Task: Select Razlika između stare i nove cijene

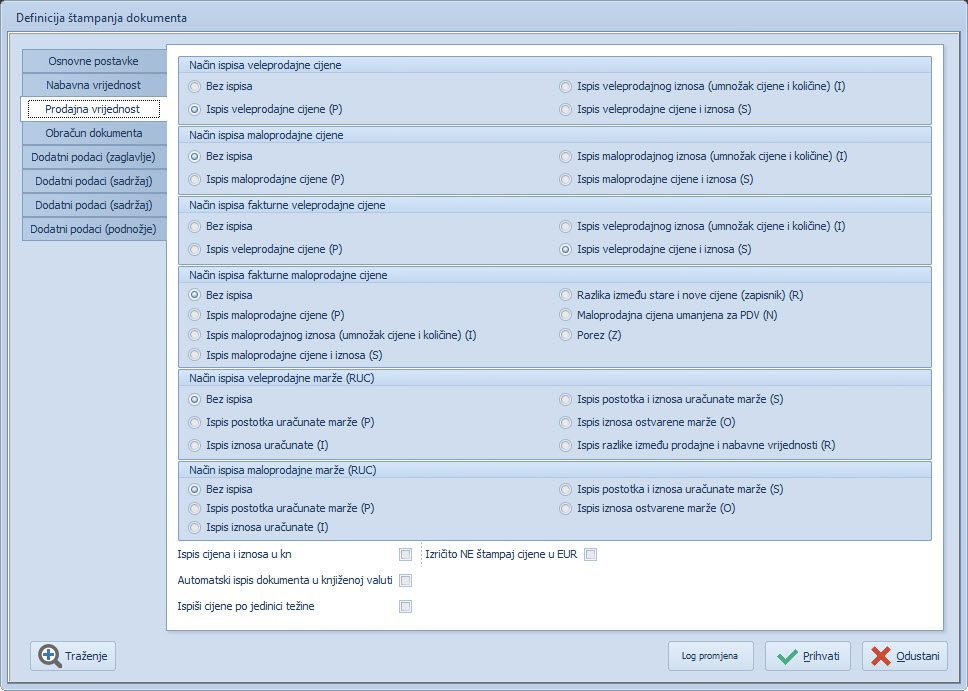Action: tap(566, 295)
